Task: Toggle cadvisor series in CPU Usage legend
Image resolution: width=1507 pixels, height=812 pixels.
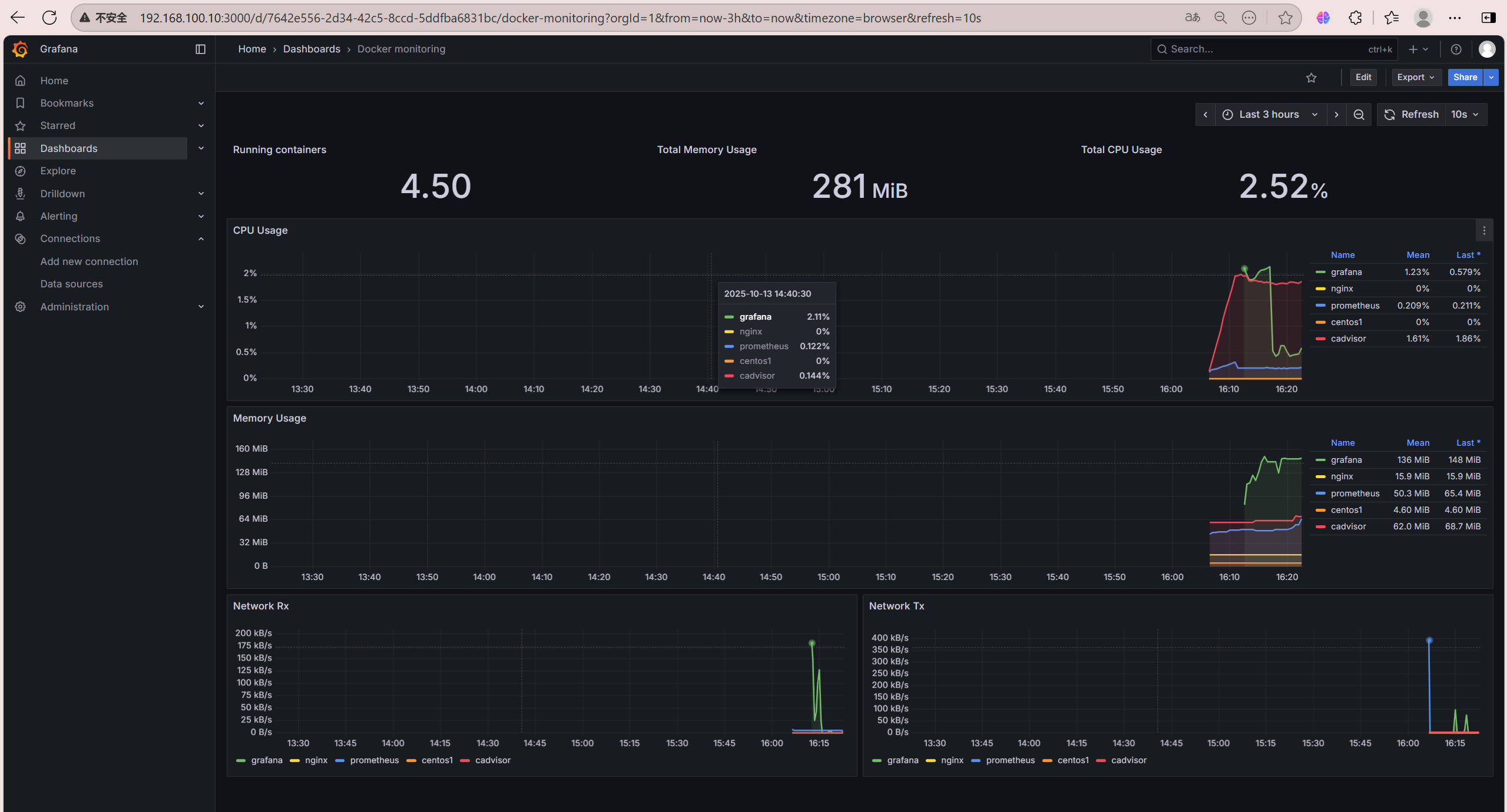Action: [x=1348, y=339]
